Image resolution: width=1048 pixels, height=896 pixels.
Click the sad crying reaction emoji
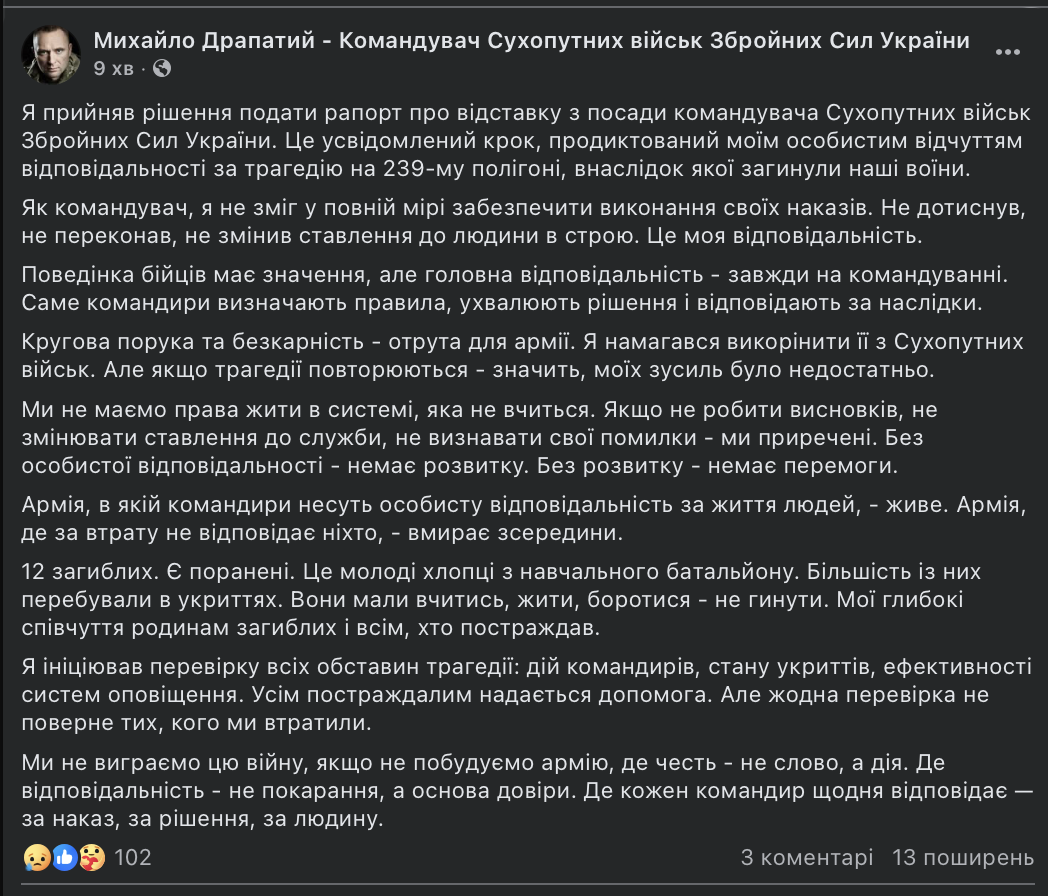[x=37, y=857]
